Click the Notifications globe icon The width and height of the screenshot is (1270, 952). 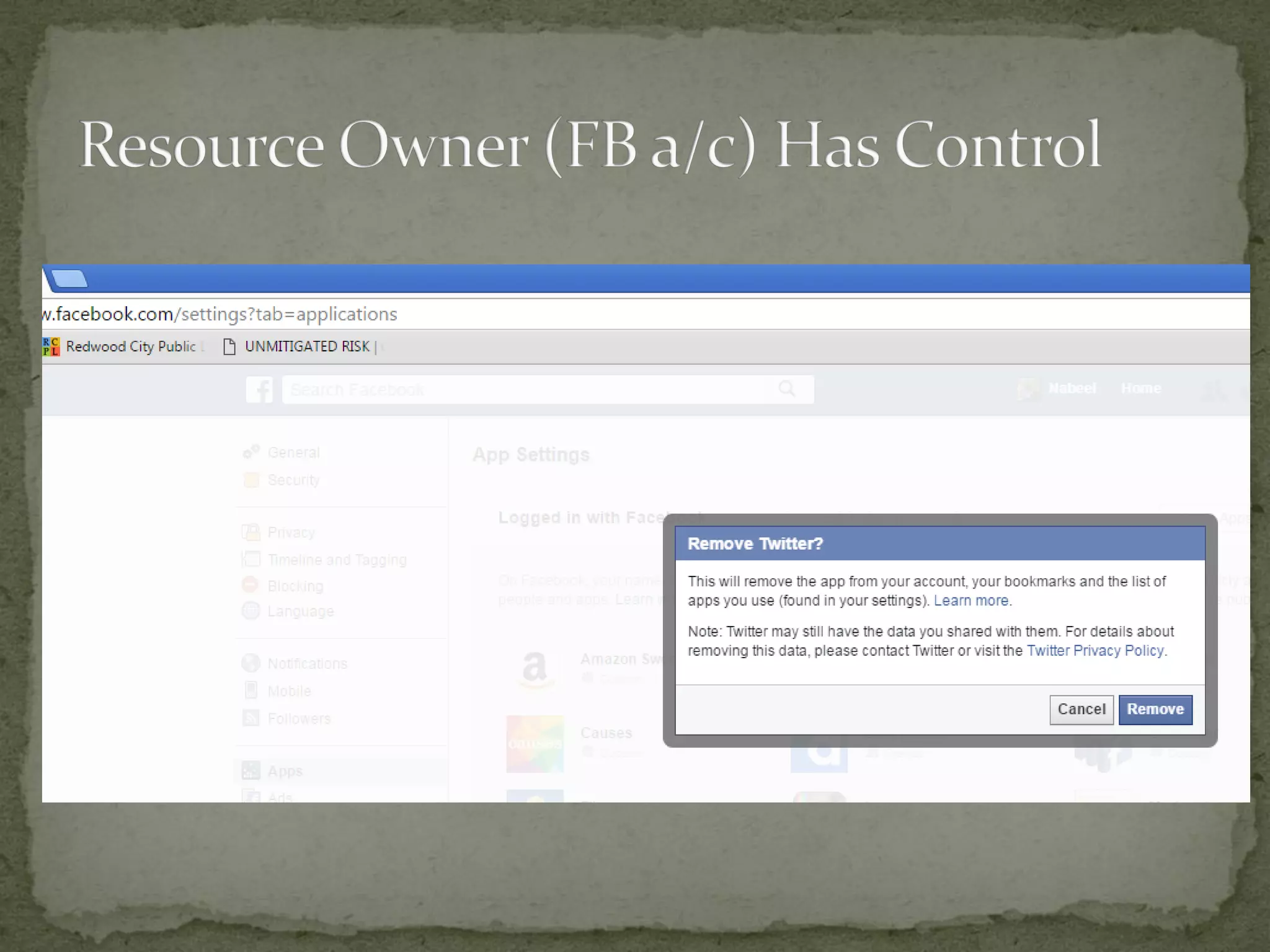point(251,663)
